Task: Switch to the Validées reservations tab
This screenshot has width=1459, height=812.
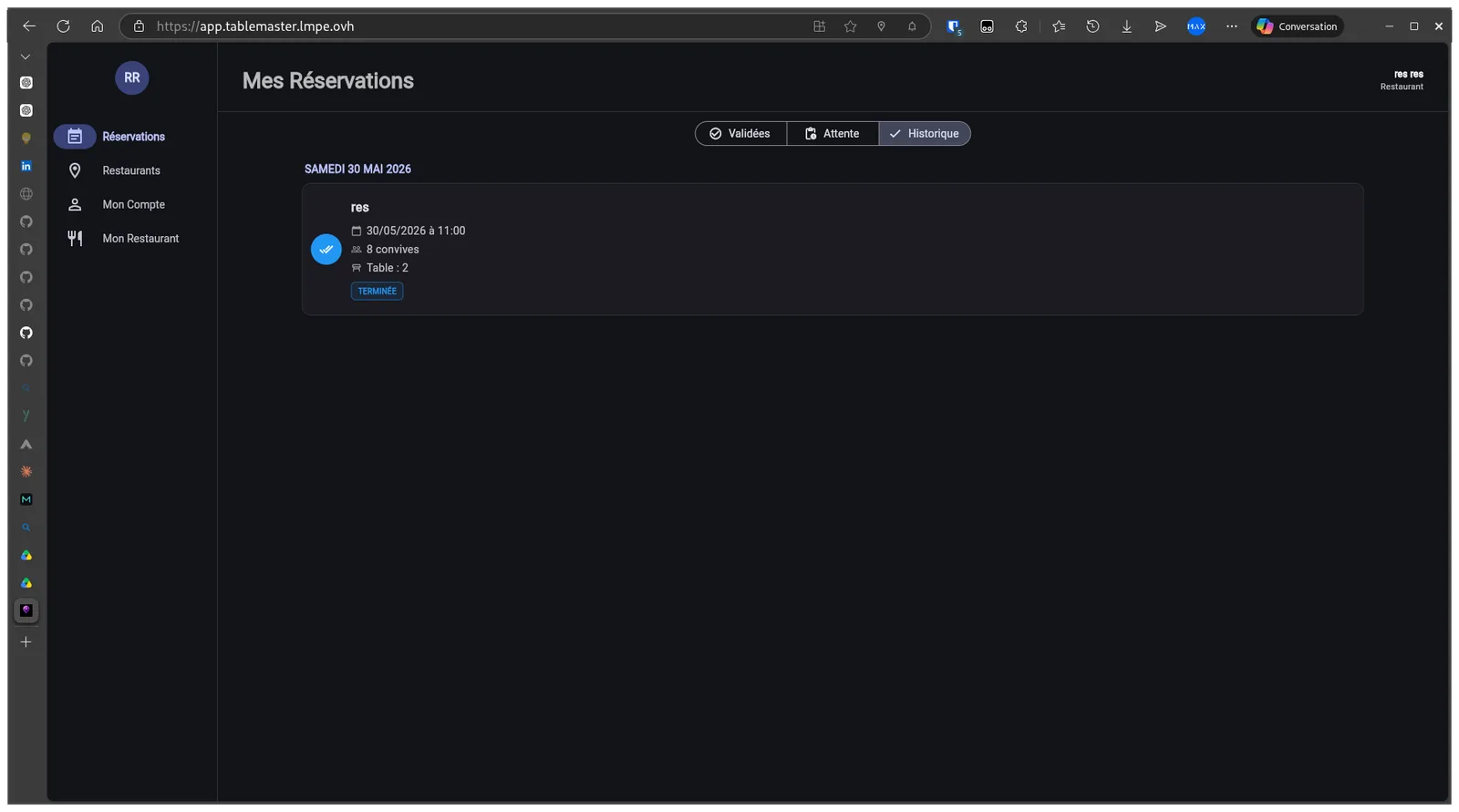Action: click(740, 134)
